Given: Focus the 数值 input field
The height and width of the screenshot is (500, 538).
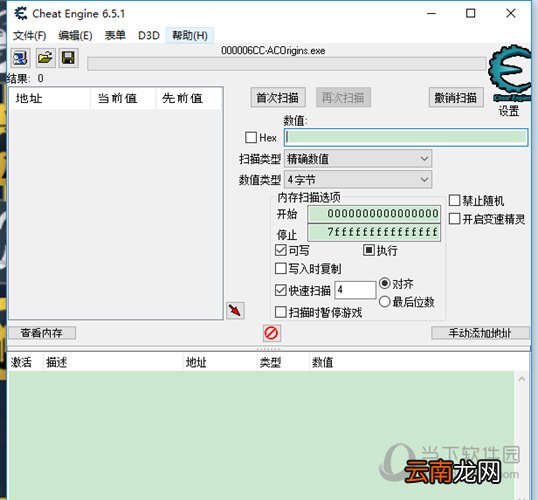Looking at the screenshot, I should (406, 137).
